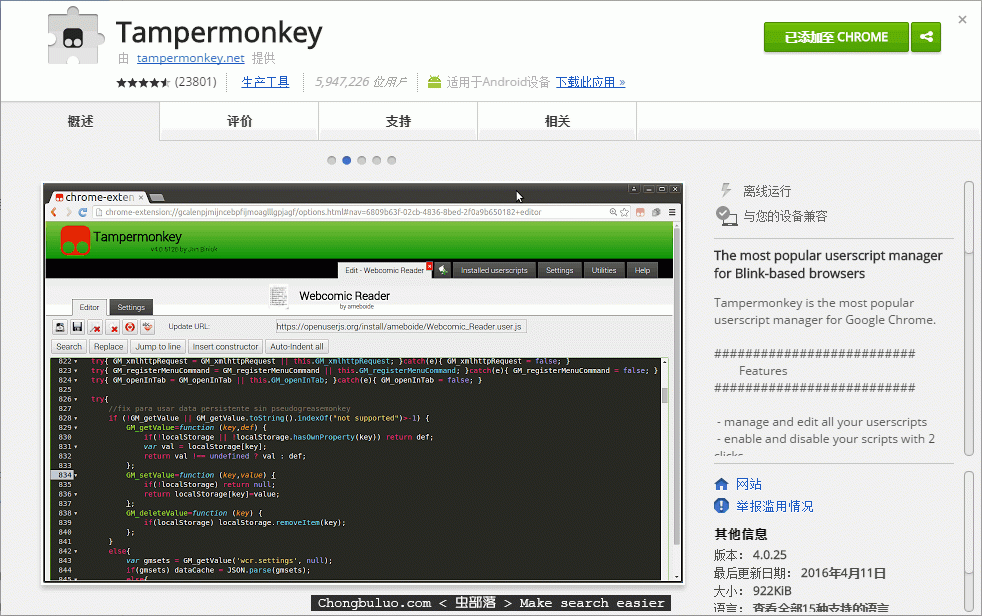Viewport: 982px width, 616px height.
Task: Select the third carousel dot
Action: [x=362, y=160]
